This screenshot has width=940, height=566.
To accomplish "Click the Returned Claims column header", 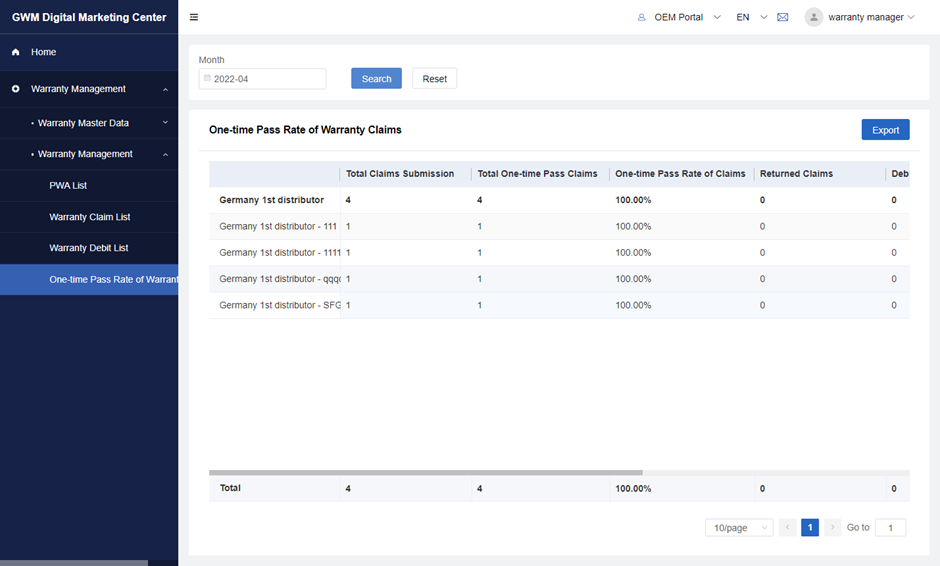I will [796, 174].
